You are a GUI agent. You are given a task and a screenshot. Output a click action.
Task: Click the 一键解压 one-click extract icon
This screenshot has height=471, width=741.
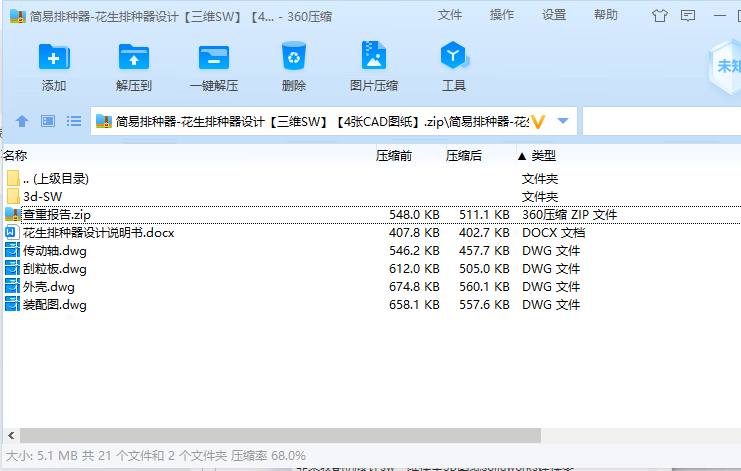pyautogui.click(x=214, y=57)
